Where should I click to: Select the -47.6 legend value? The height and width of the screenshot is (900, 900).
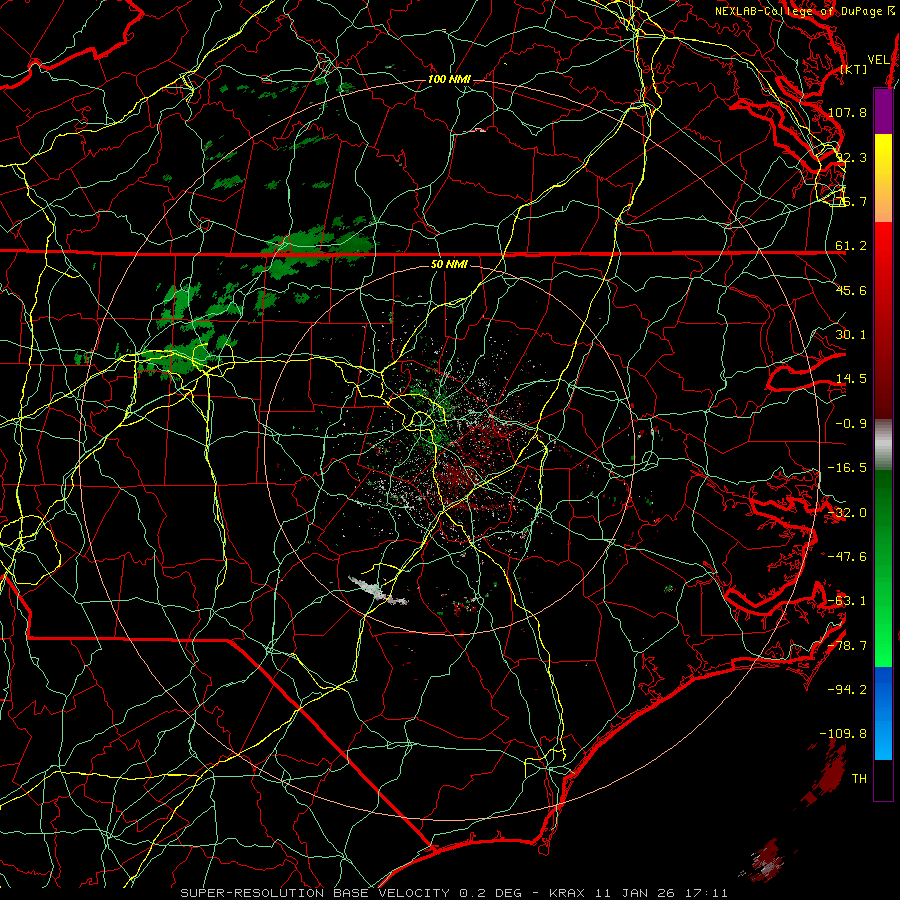click(847, 557)
